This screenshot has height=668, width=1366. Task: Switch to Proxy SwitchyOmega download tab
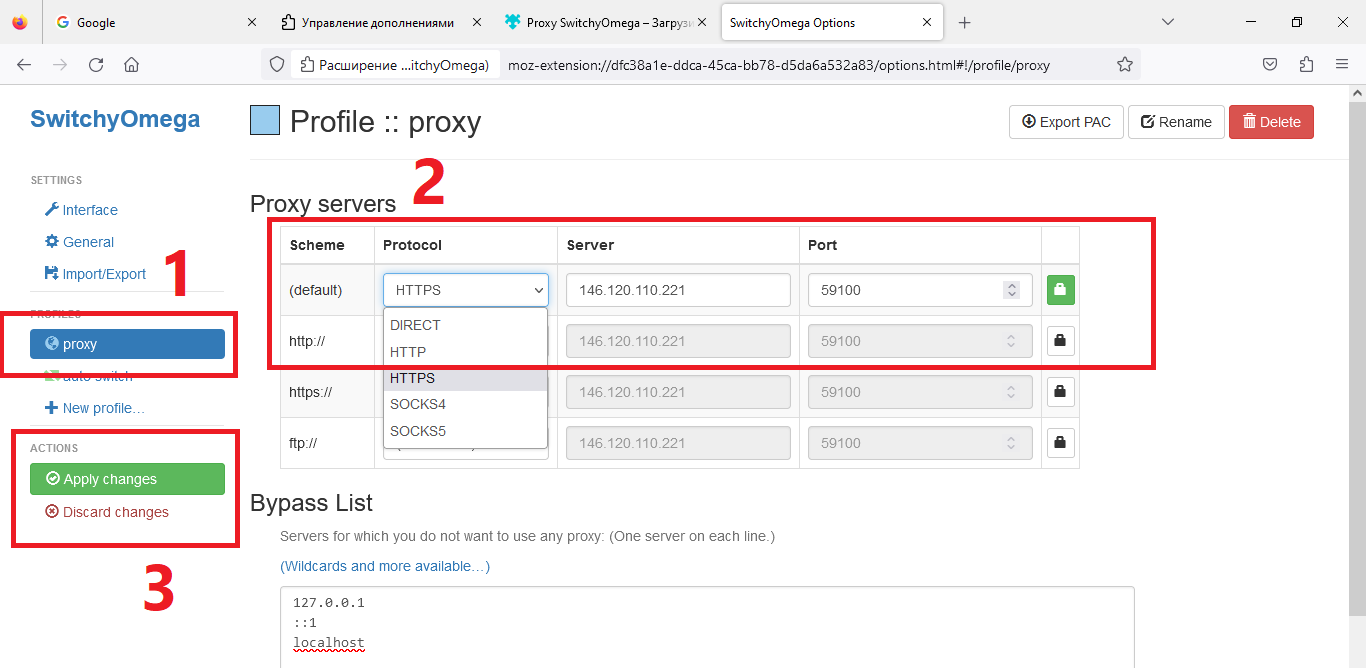(x=607, y=22)
